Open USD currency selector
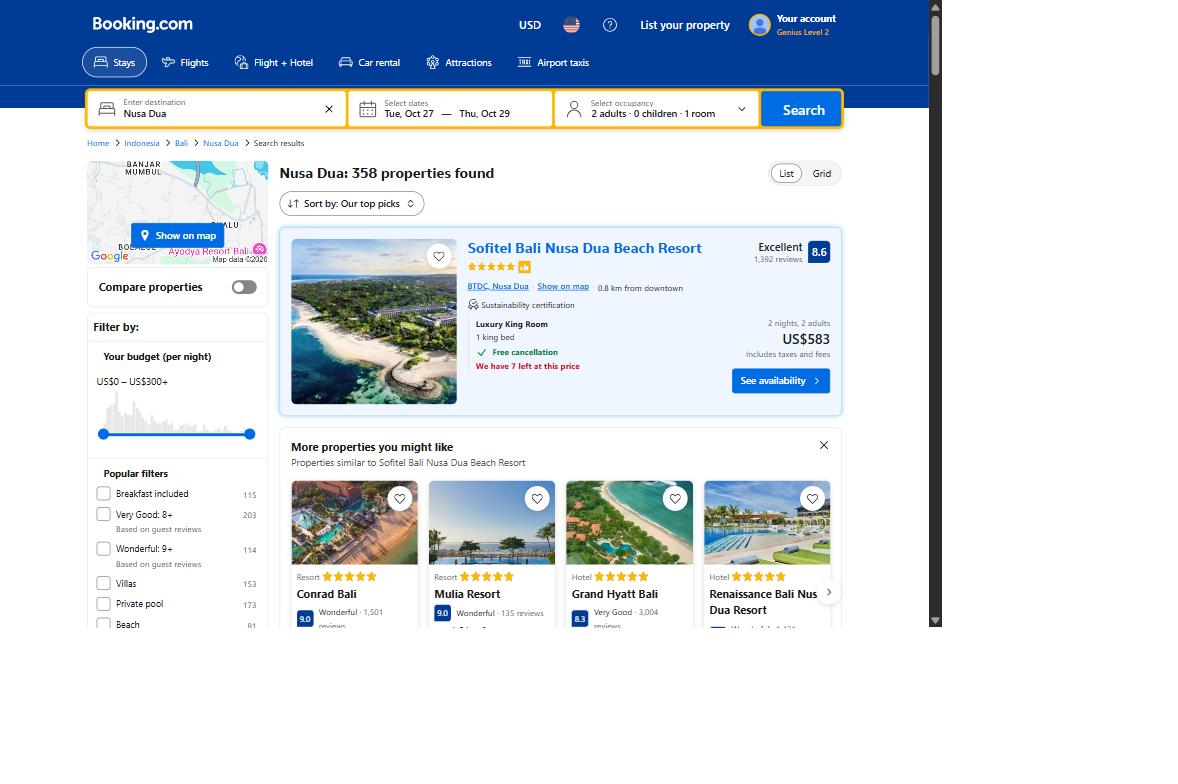1178x784 pixels. (x=530, y=25)
